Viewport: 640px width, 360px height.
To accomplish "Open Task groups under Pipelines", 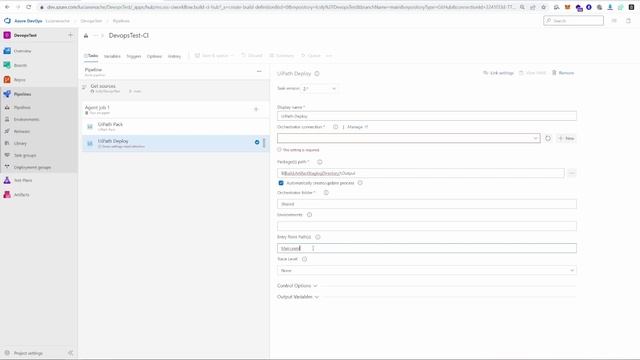I will (24, 155).
